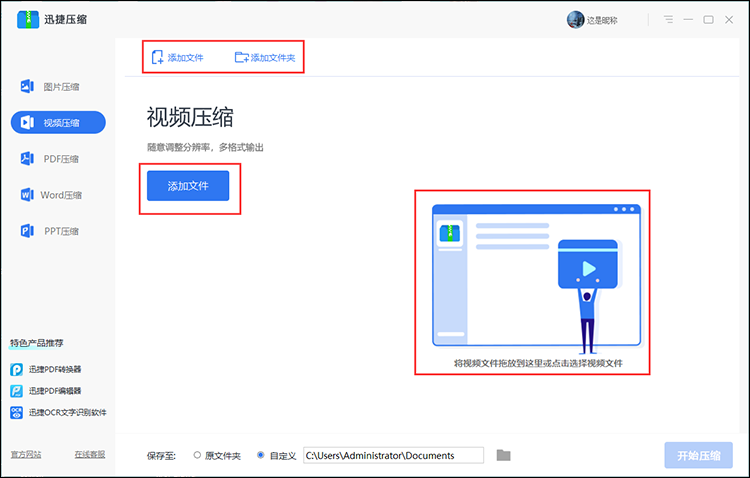Click the nickname 这是昵称
This screenshot has height=478, width=750.
[x=602, y=21]
